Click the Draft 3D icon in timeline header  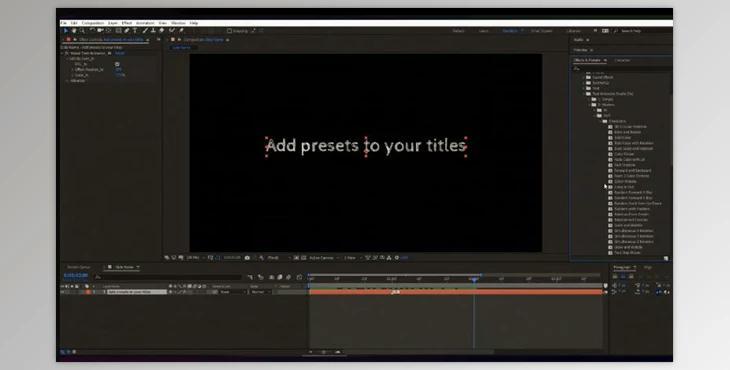tap(261, 277)
